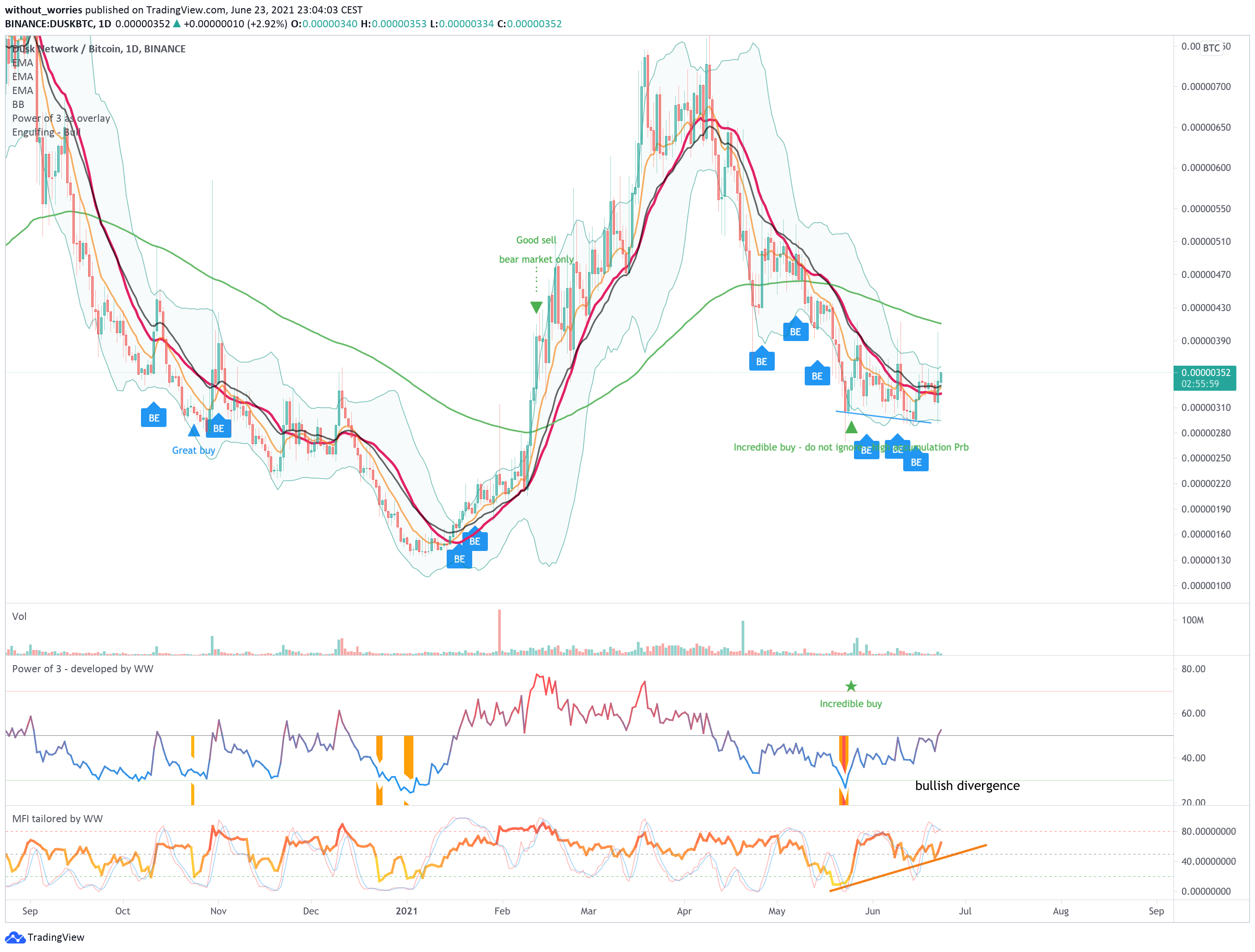Viewport: 1255px width, 952px height.
Task: Click the 'Engulfing - Bull' indicator legend
Action: coord(46,132)
